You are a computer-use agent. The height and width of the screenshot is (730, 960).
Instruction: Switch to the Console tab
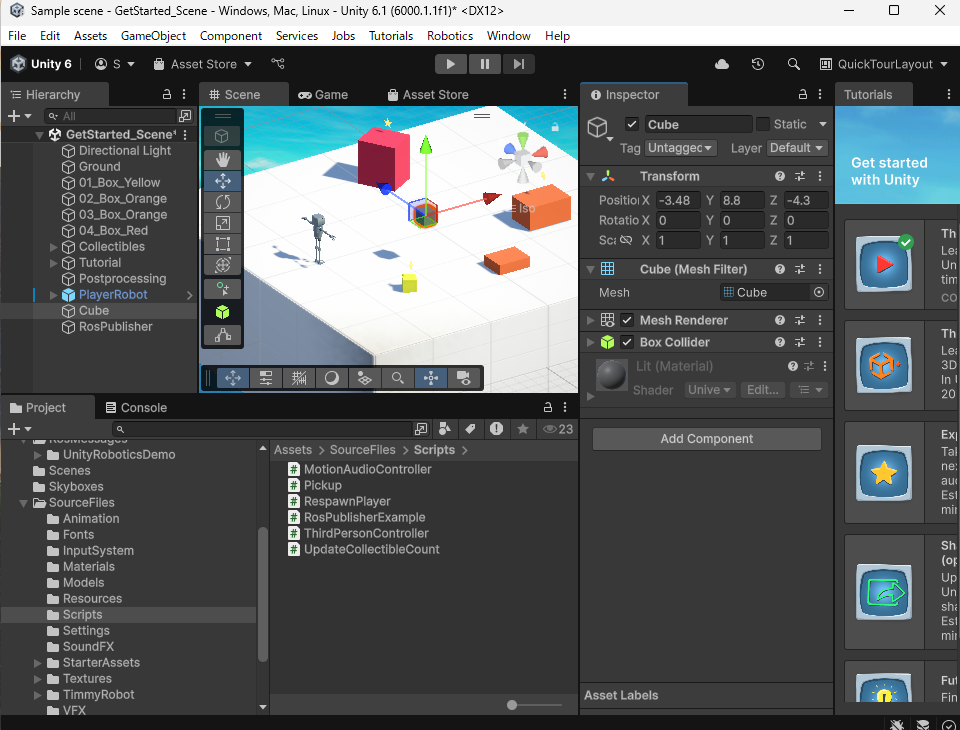coord(137,408)
